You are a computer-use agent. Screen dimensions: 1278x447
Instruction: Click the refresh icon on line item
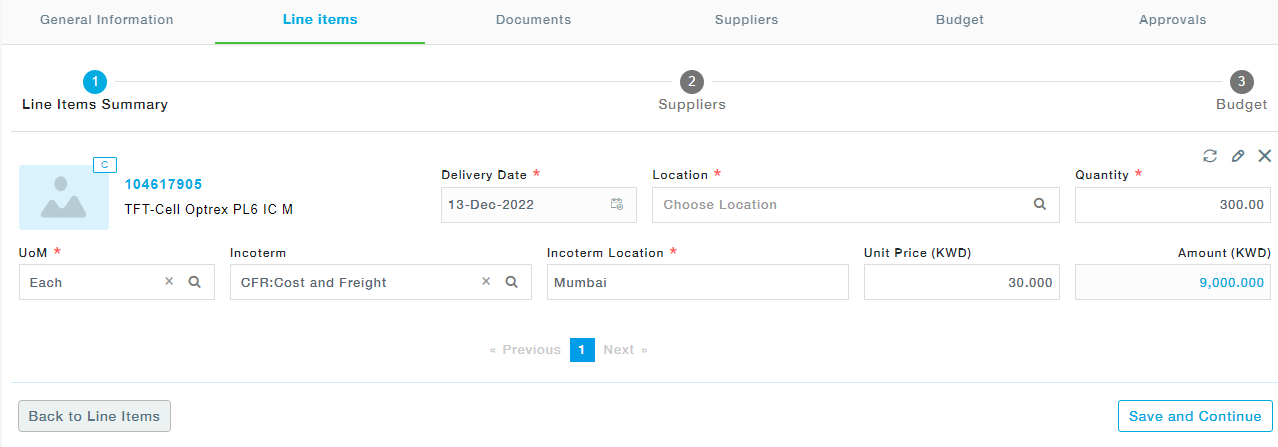pyautogui.click(x=1210, y=156)
